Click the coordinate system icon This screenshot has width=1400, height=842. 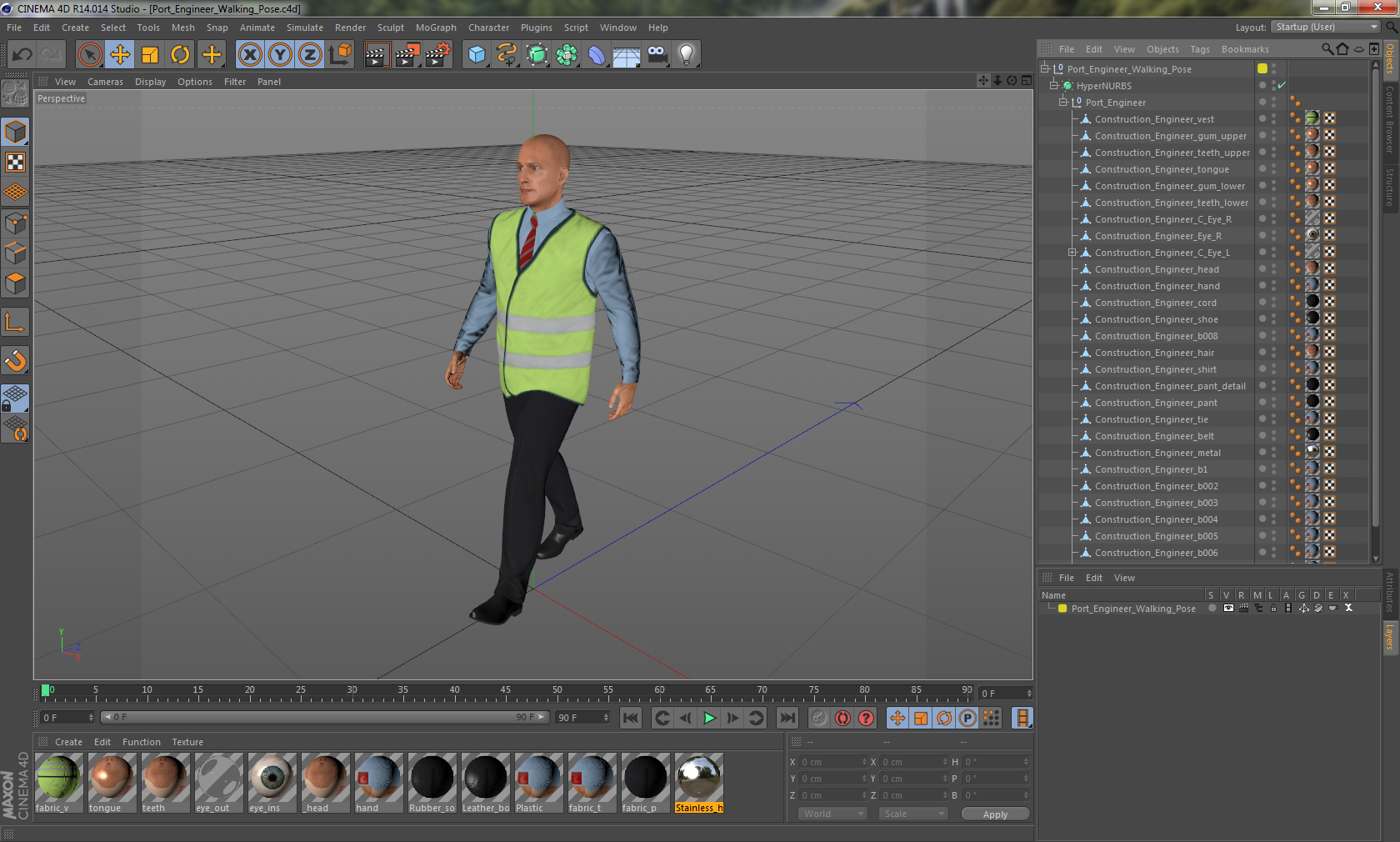[340, 55]
